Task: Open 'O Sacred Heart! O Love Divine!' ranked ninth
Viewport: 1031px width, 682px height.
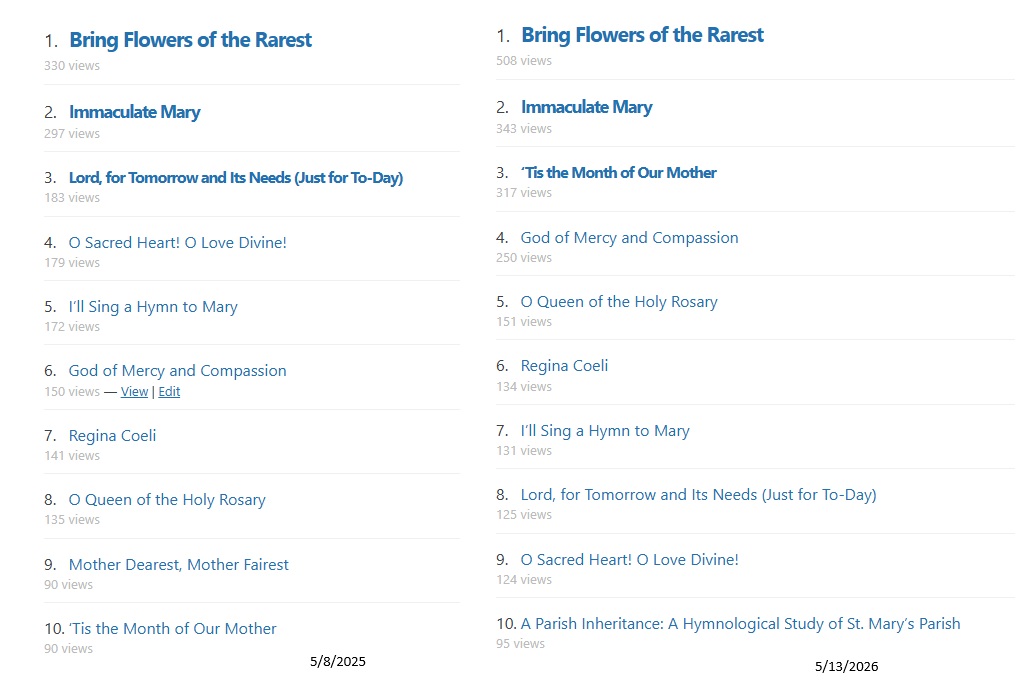Action: (x=630, y=560)
